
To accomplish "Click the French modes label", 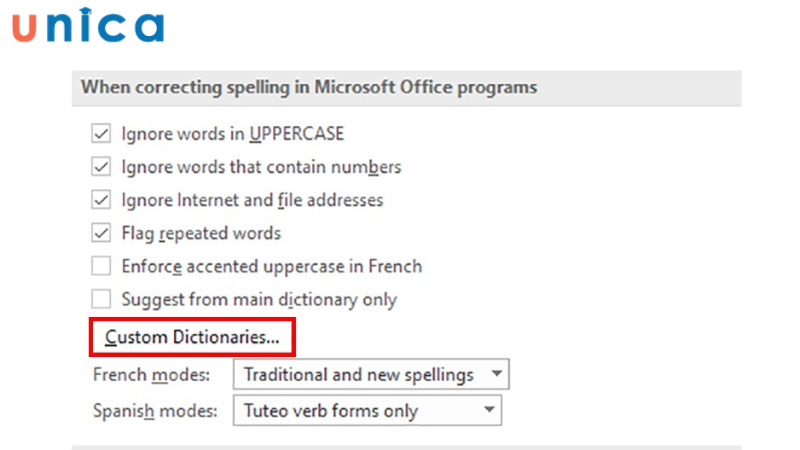I will [151, 375].
